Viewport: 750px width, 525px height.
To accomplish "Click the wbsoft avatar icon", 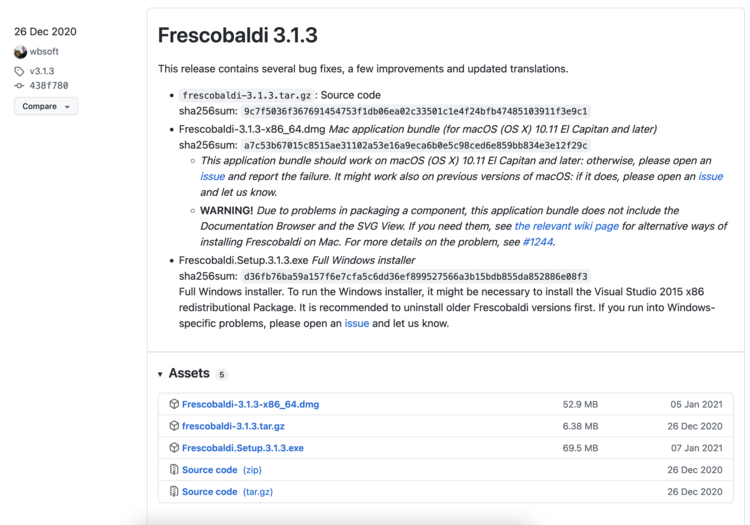I will pos(20,52).
